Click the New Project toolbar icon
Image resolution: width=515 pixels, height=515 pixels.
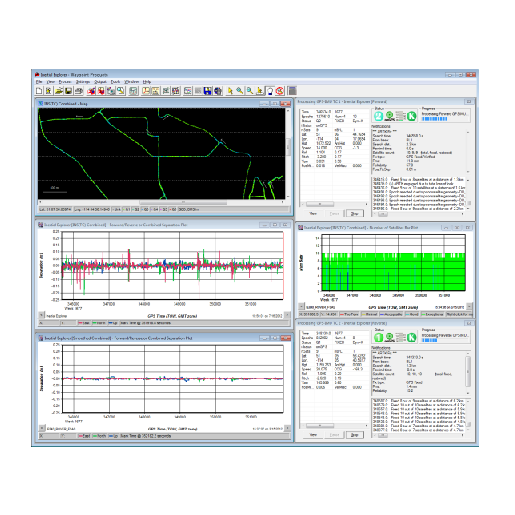[39, 91]
